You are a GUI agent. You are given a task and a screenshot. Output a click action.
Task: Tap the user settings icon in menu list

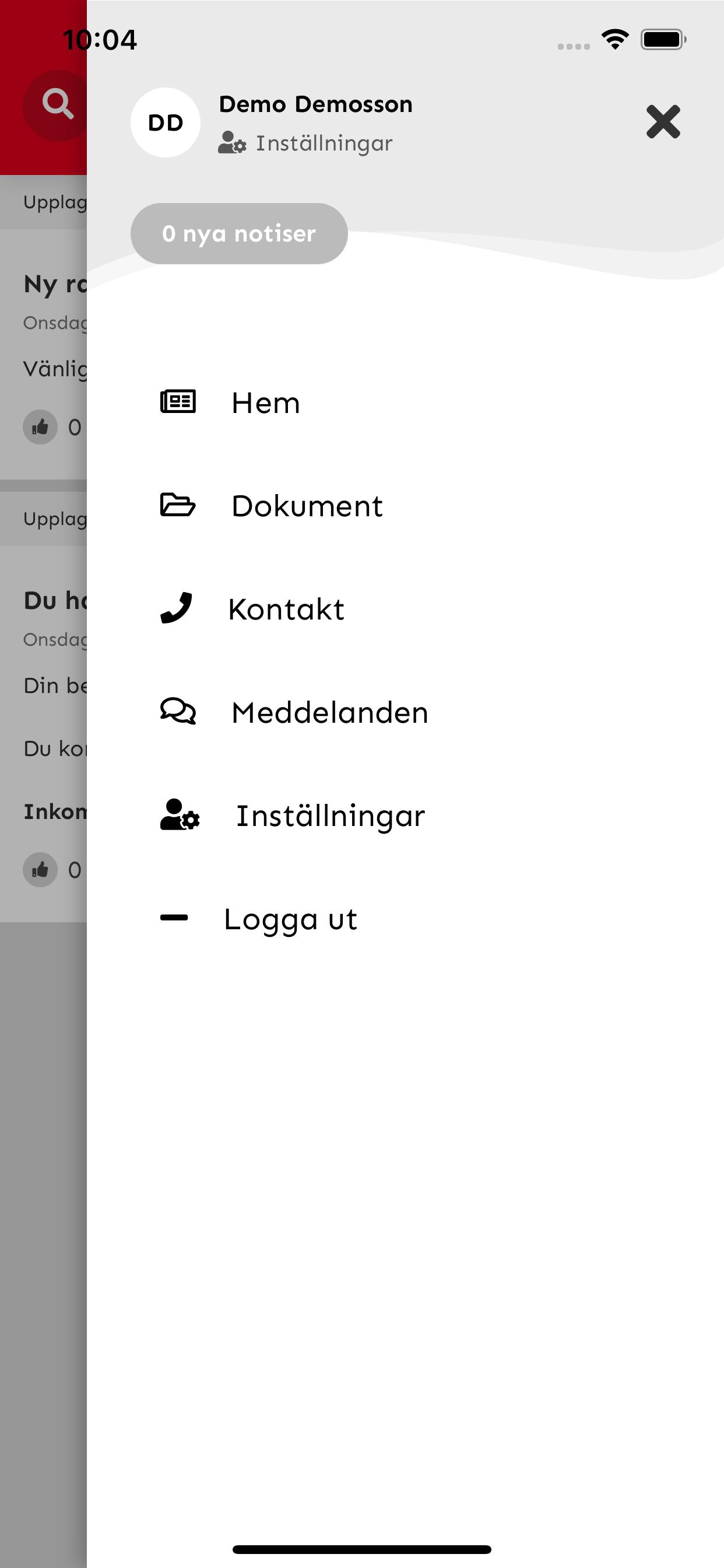click(x=180, y=814)
